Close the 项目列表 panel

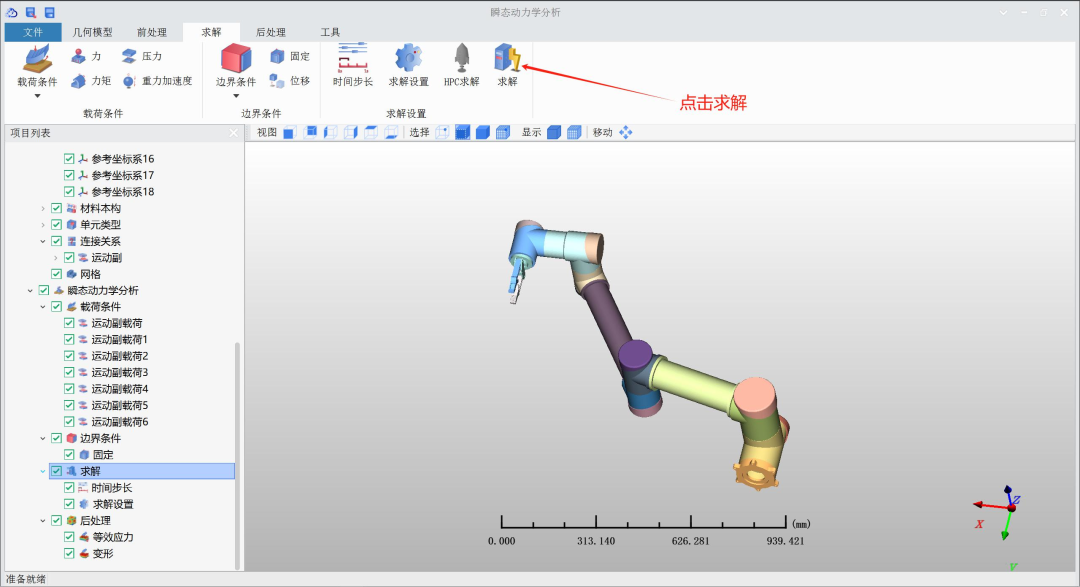point(233,133)
